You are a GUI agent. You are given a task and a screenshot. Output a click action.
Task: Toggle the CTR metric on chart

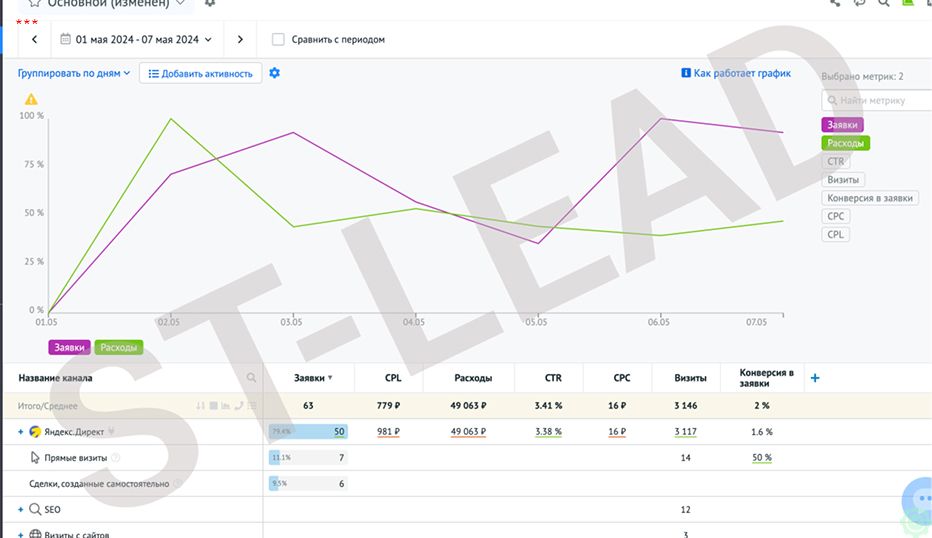[835, 161]
